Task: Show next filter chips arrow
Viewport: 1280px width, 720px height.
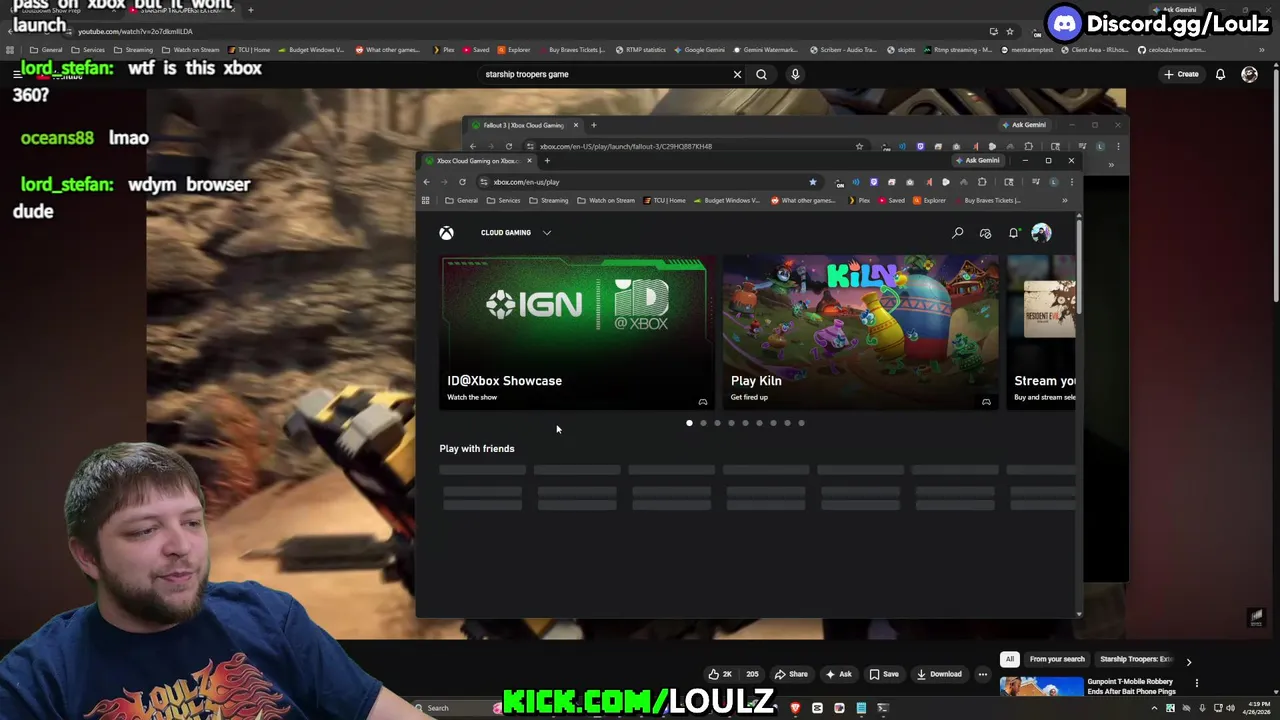Action: pyautogui.click(x=1189, y=662)
